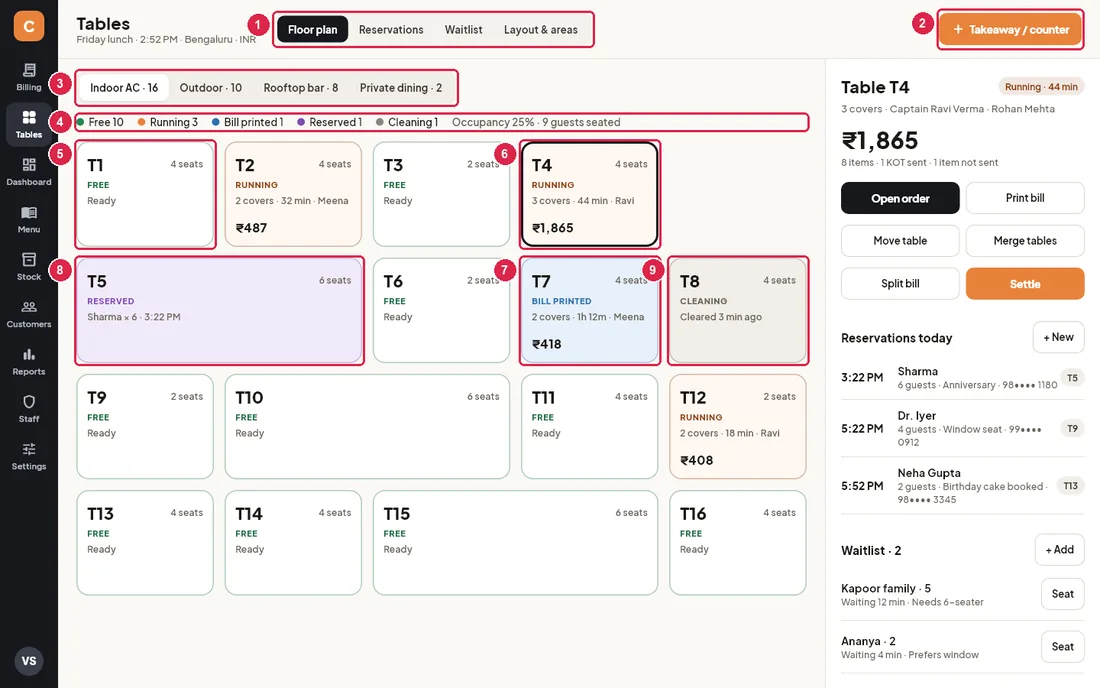Select running table T12
The width and height of the screenshot is (1100, 688).
[x=738, y=426]
